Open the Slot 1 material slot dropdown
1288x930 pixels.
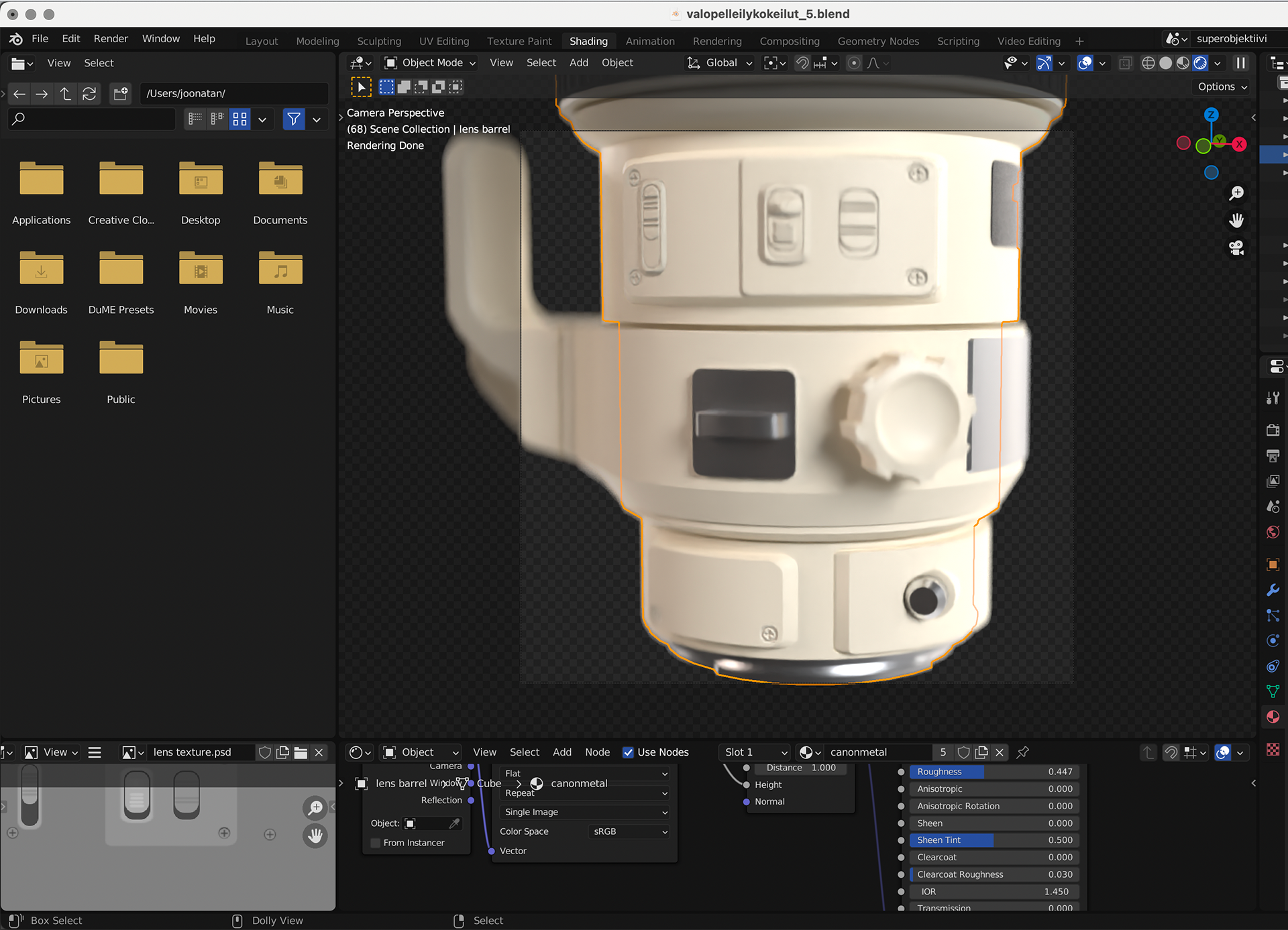pos(755,752)
